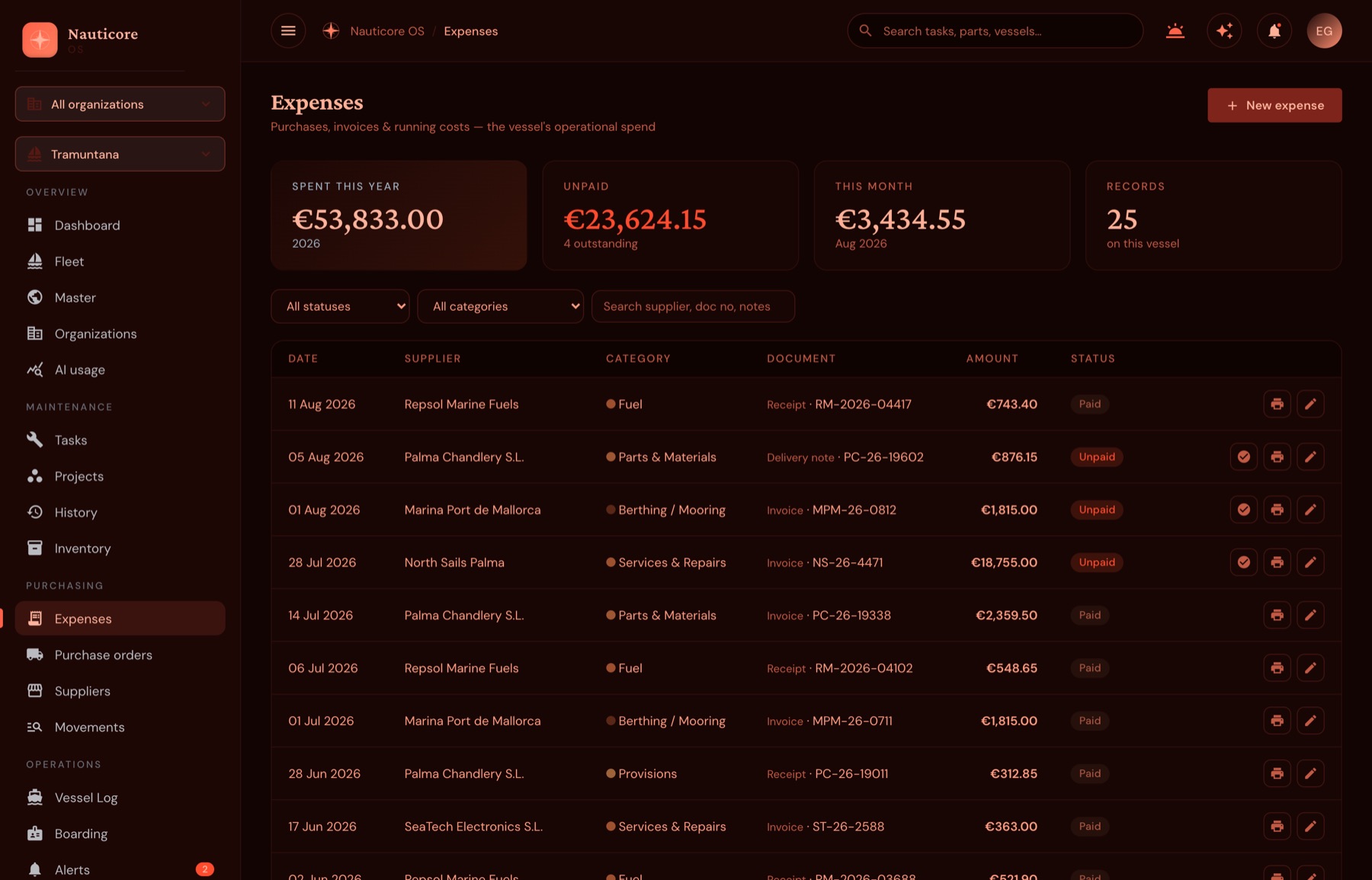Open the All categories filter
The width and height of the screenshot is (1372, 880).
click(x=500, y=306)
